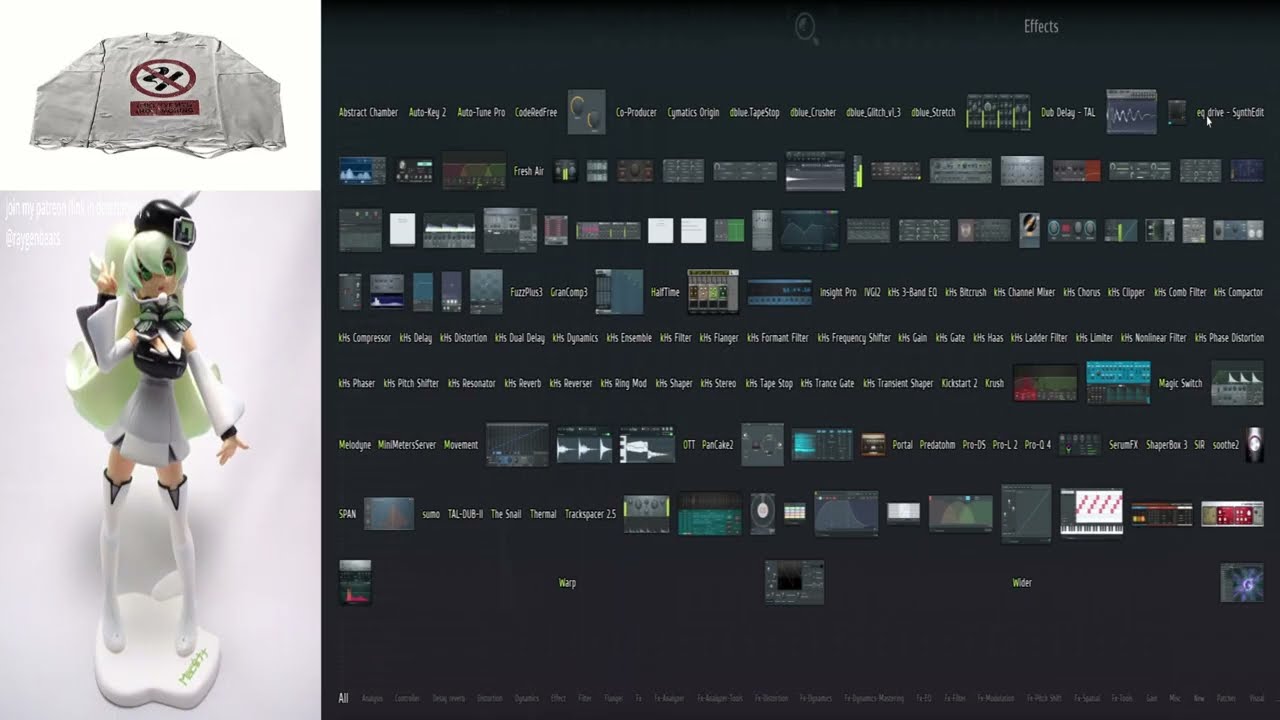Open the red spectrum thumbnail right of Krush
Screen dimensions: 1280x720
click(x=1045, y=383)
